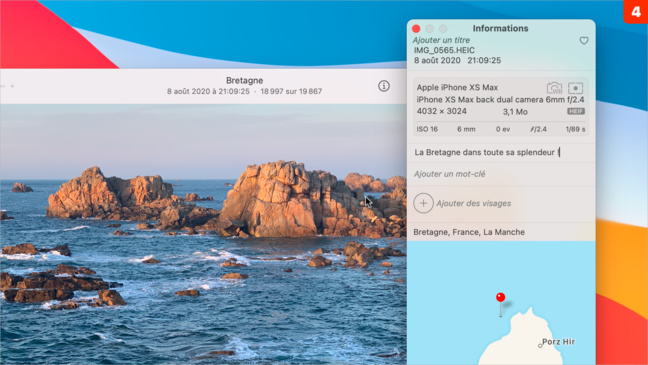The height and width of the screenshot is (365, 648).
Task: Click the rocky coast photo
Action: pos(203,234)
